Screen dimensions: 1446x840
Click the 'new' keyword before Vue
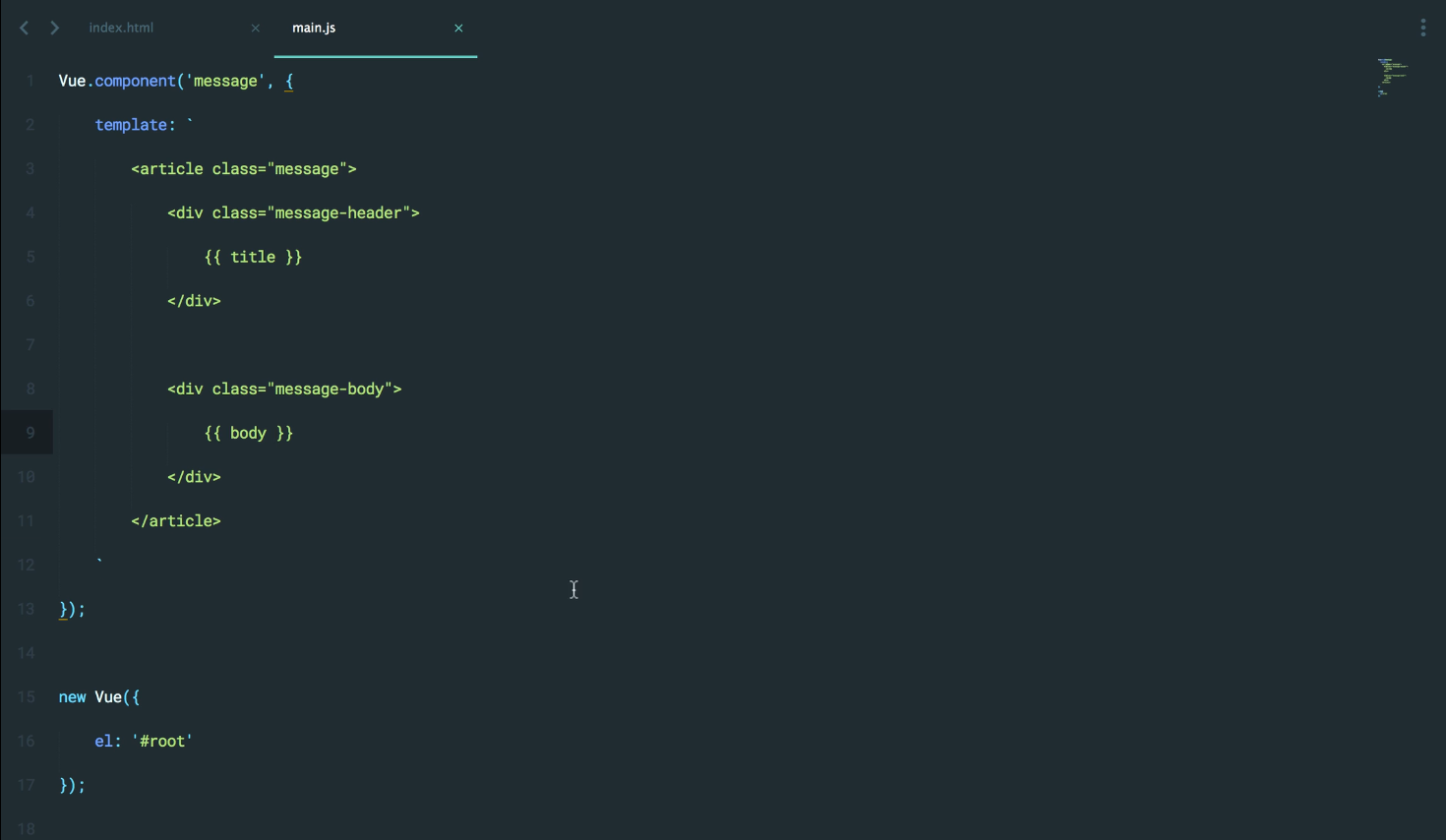point(72,697)
